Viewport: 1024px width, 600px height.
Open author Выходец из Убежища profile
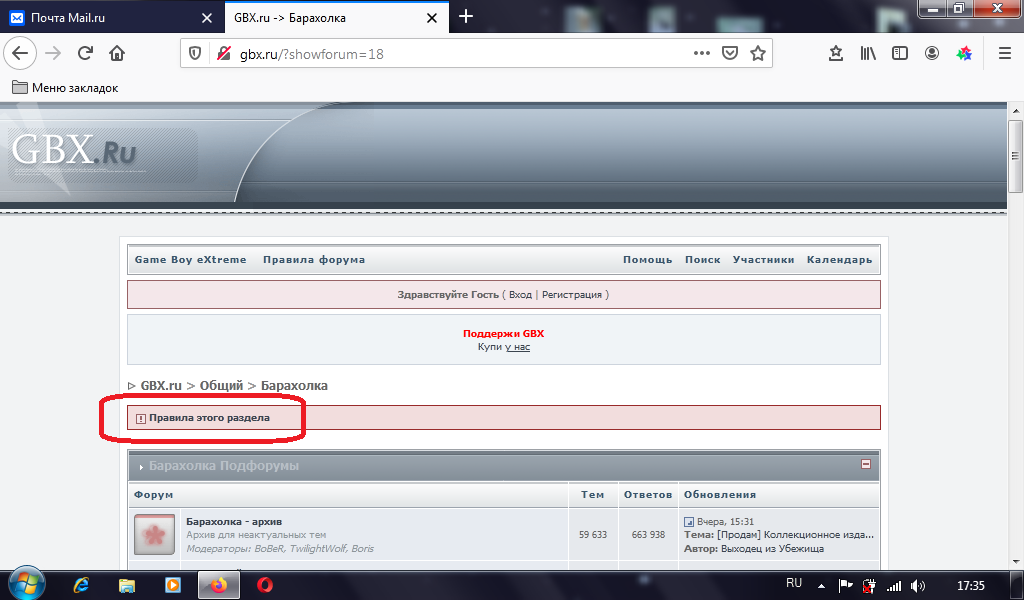[x=773, y=549]
